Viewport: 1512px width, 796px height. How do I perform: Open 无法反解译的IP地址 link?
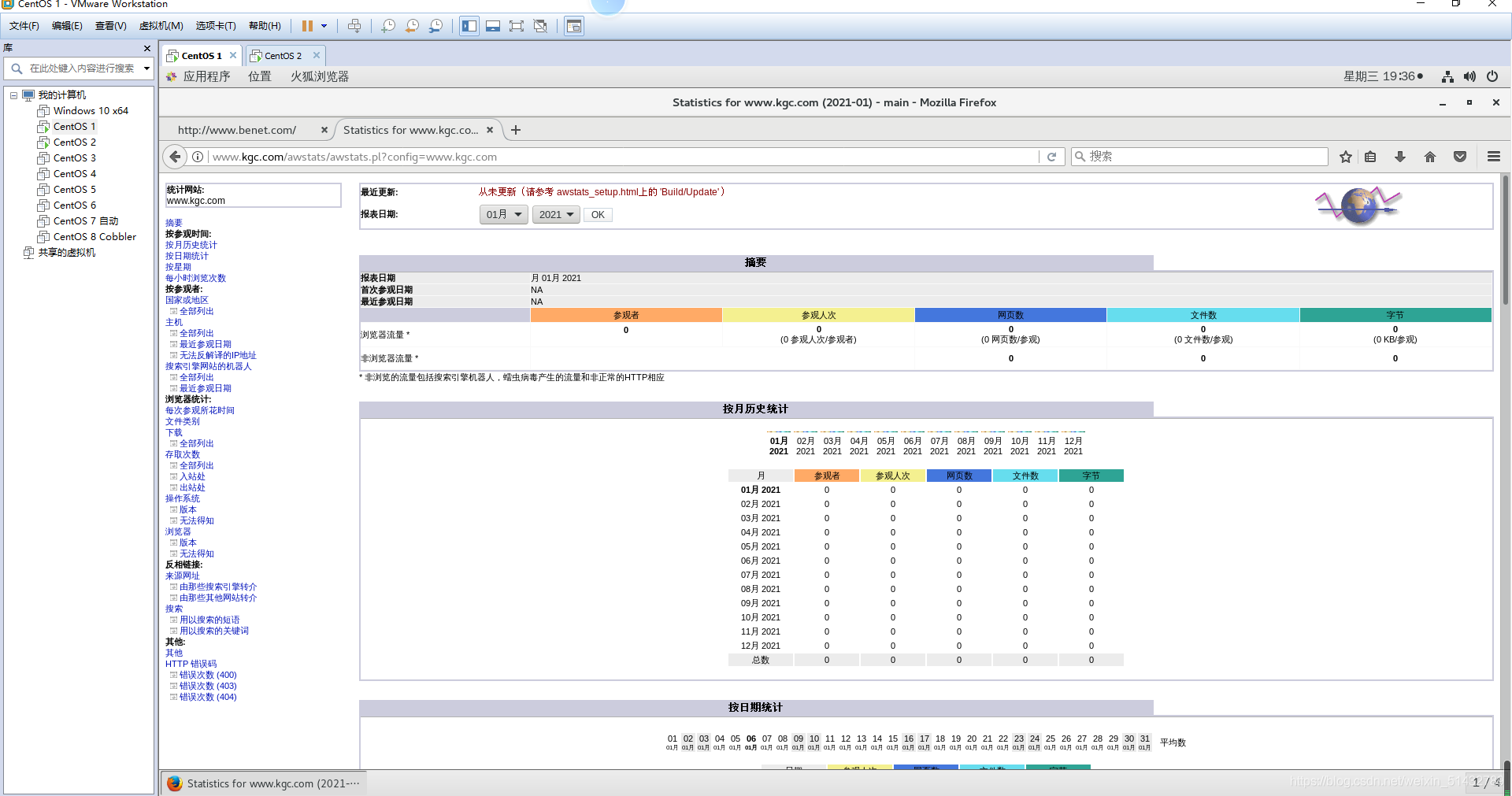click(x=218, y=355)
